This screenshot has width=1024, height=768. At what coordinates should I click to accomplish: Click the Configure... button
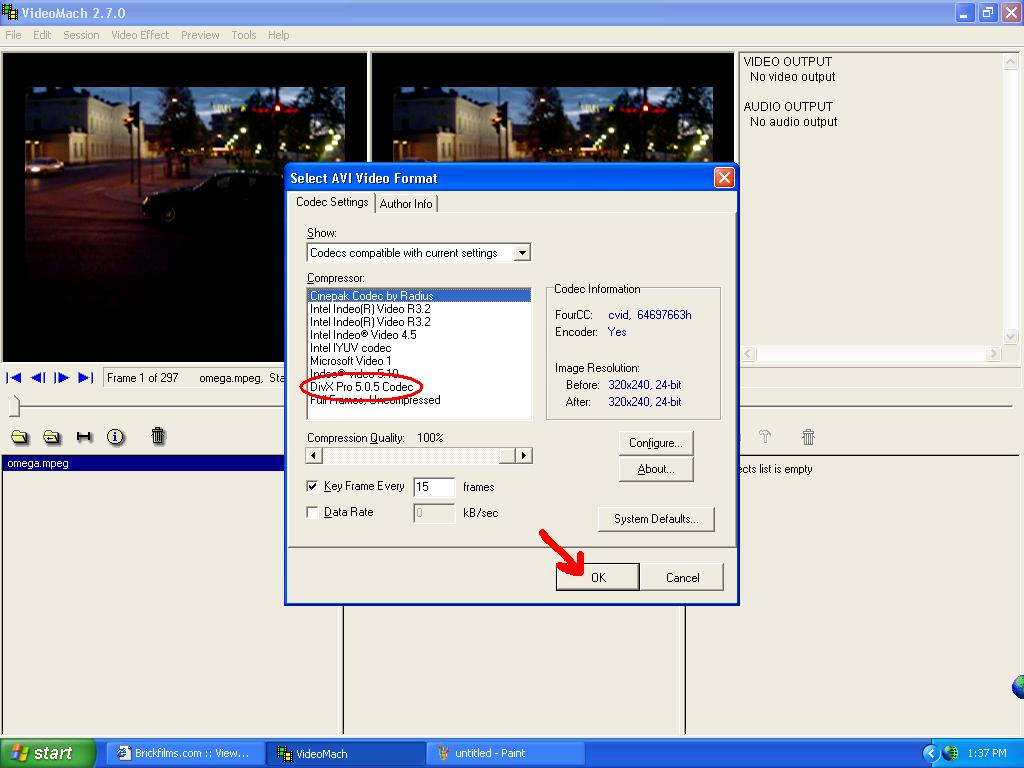tap(655, 443)
